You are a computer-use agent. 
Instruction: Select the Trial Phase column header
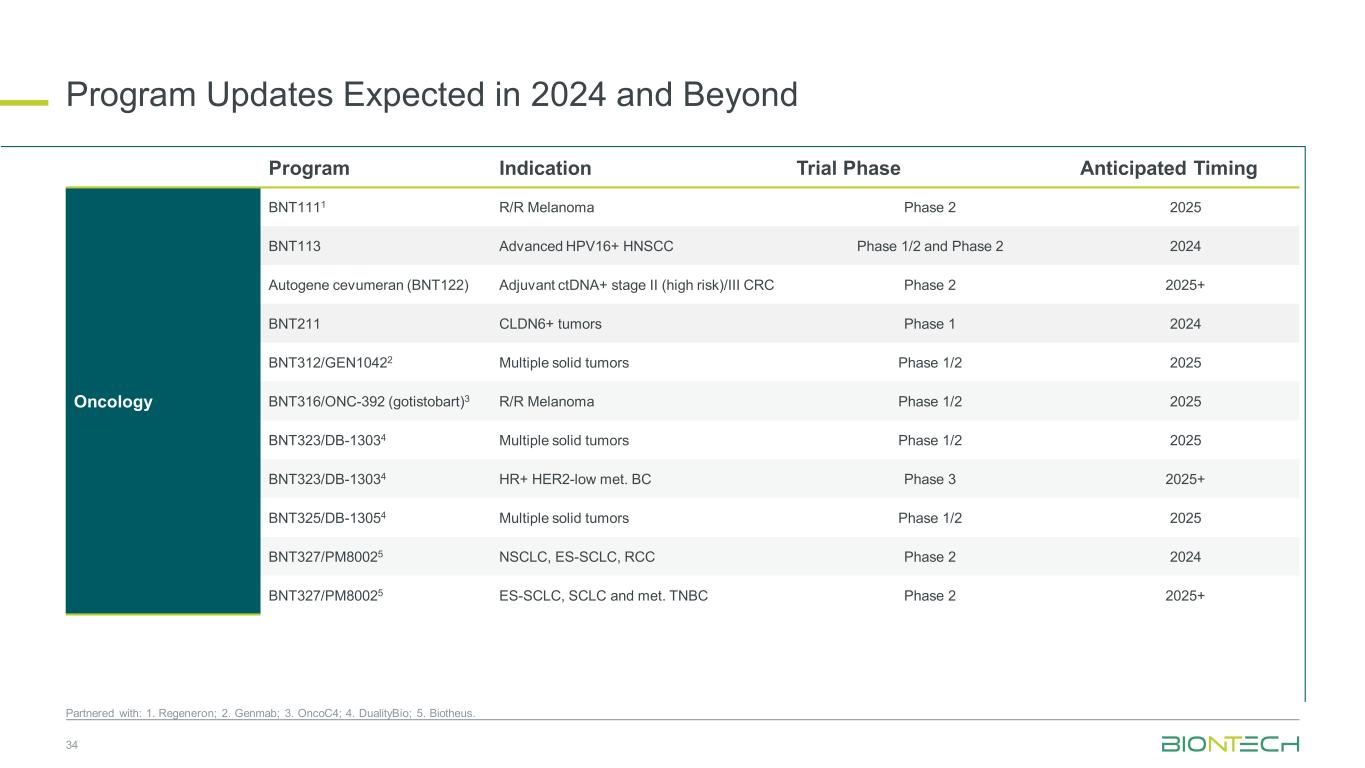pyautogui.click(x=848, y=168)
